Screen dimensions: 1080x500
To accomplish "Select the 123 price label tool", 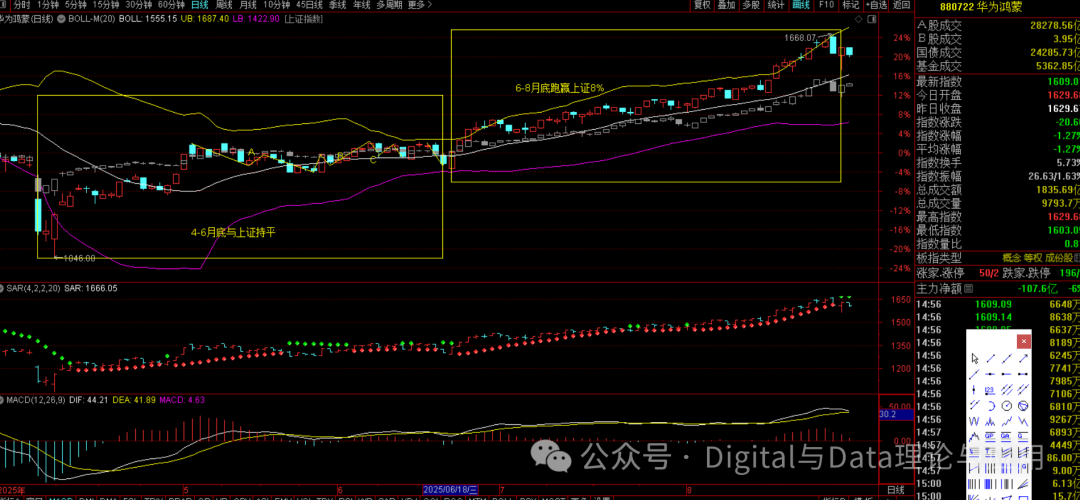I will pos(990,390).
